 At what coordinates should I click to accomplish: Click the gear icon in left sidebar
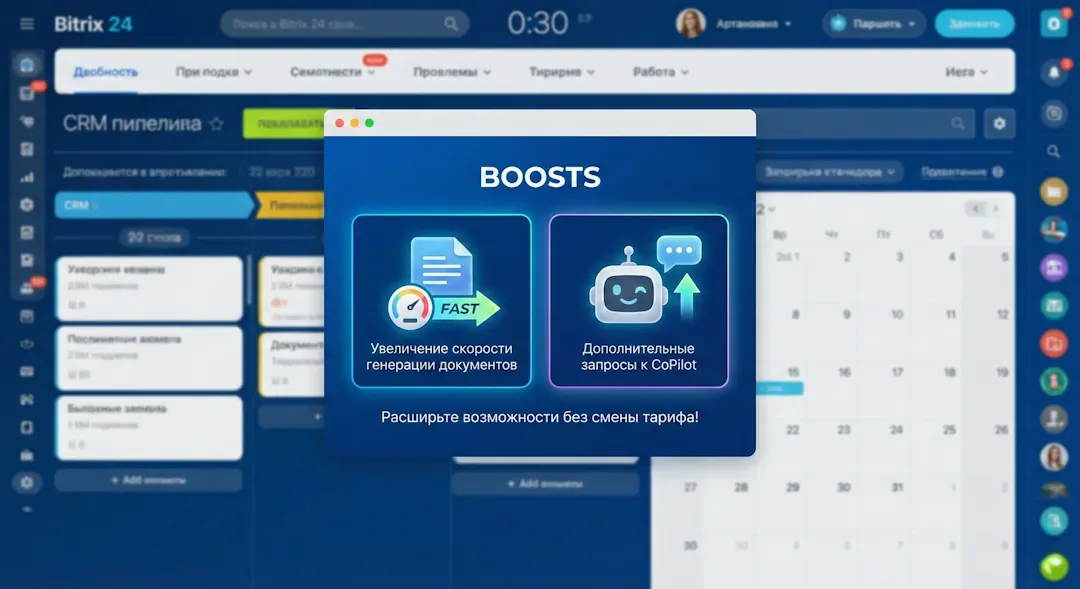[x=27, y=482]
